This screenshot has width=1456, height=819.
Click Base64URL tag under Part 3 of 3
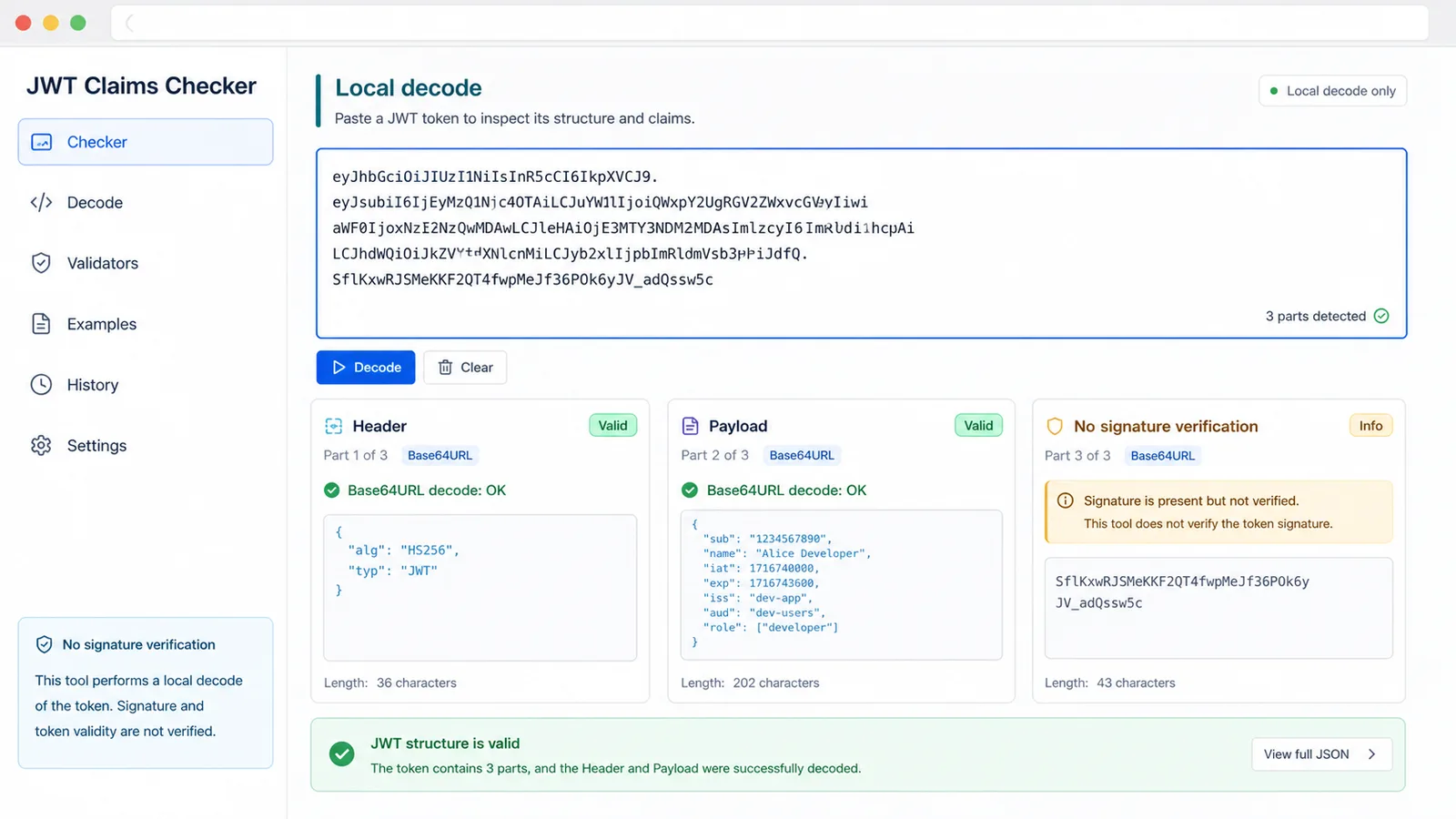pyautogui.click(x=1162, y=455)
